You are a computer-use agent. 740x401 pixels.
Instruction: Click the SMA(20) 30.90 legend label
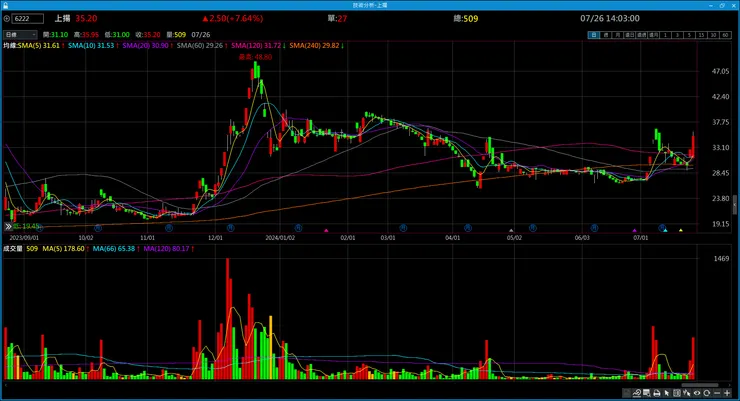pyautogui.click(x=146, y=46)
